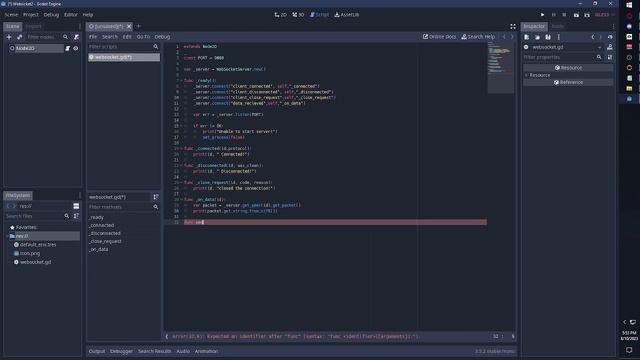The image size is (640, 360).
Task: Switch to the Import dock tab
Action: [x=33, y=27]
